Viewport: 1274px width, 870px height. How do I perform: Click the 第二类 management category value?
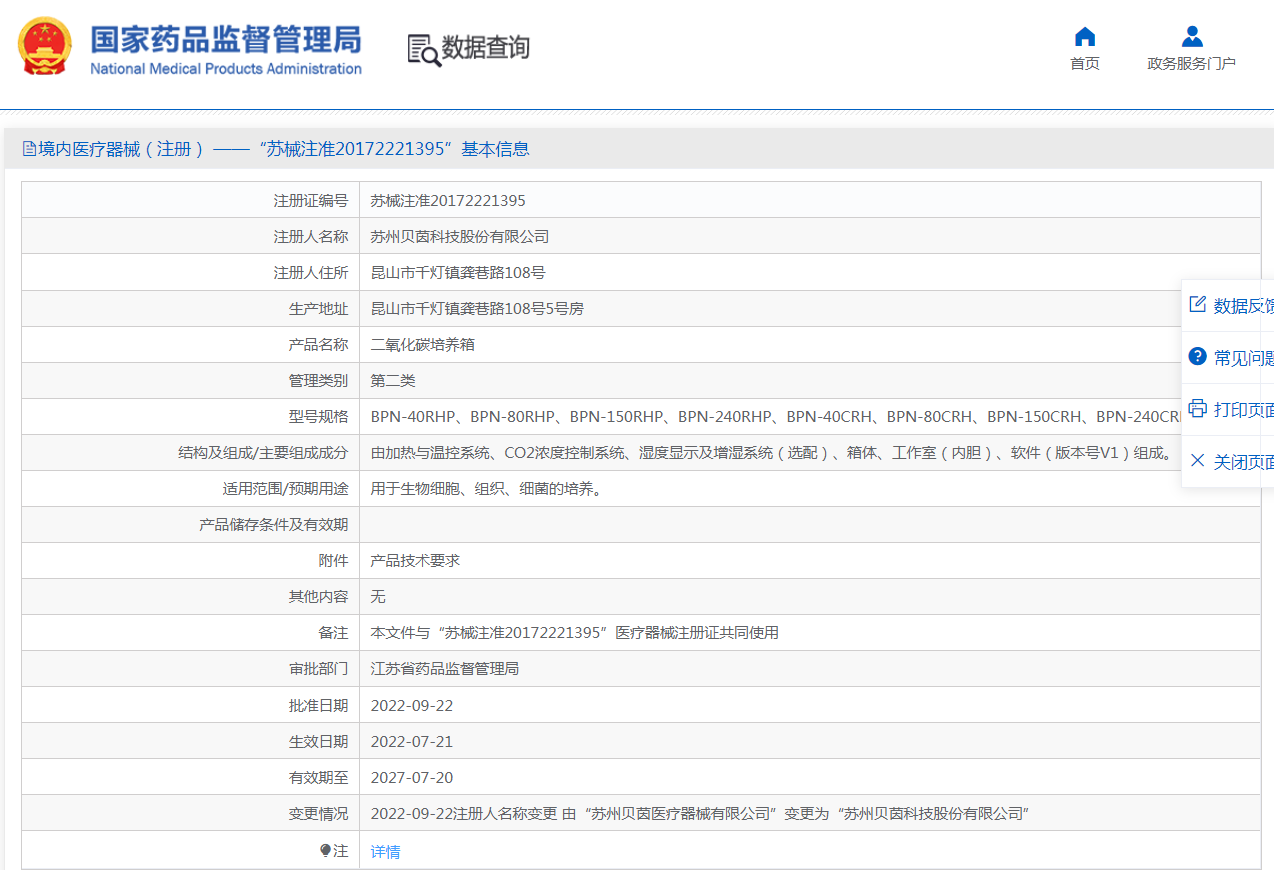coord(393,381)
